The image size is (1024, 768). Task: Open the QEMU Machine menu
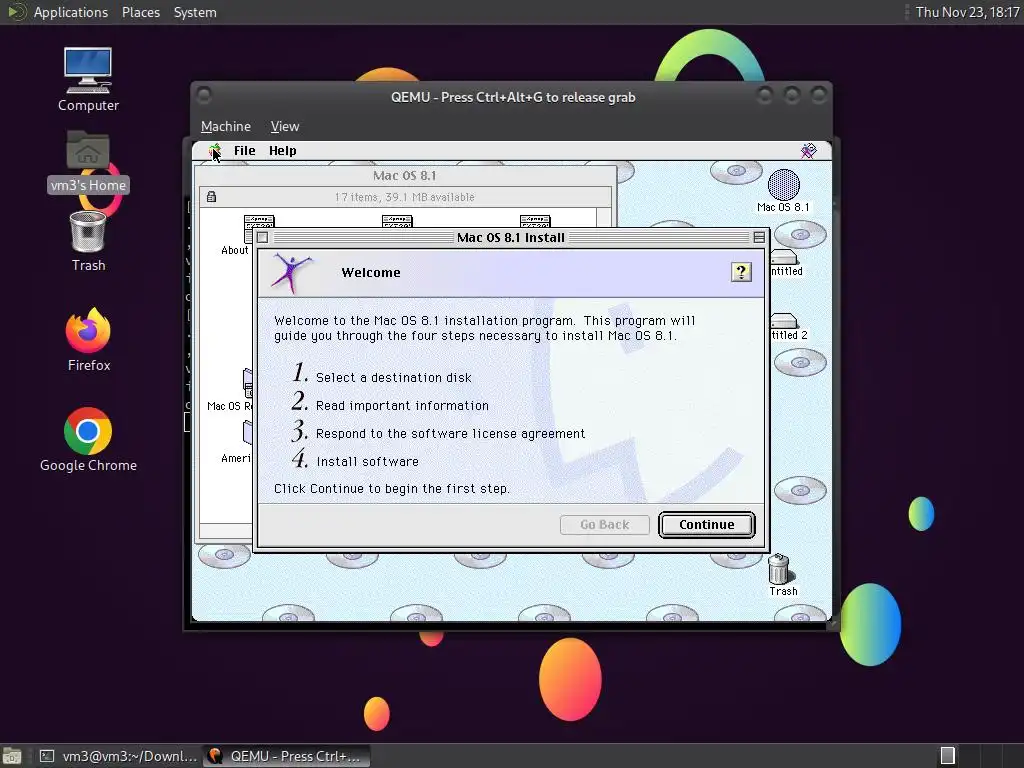pyautogui.click(x=225, y=126)
